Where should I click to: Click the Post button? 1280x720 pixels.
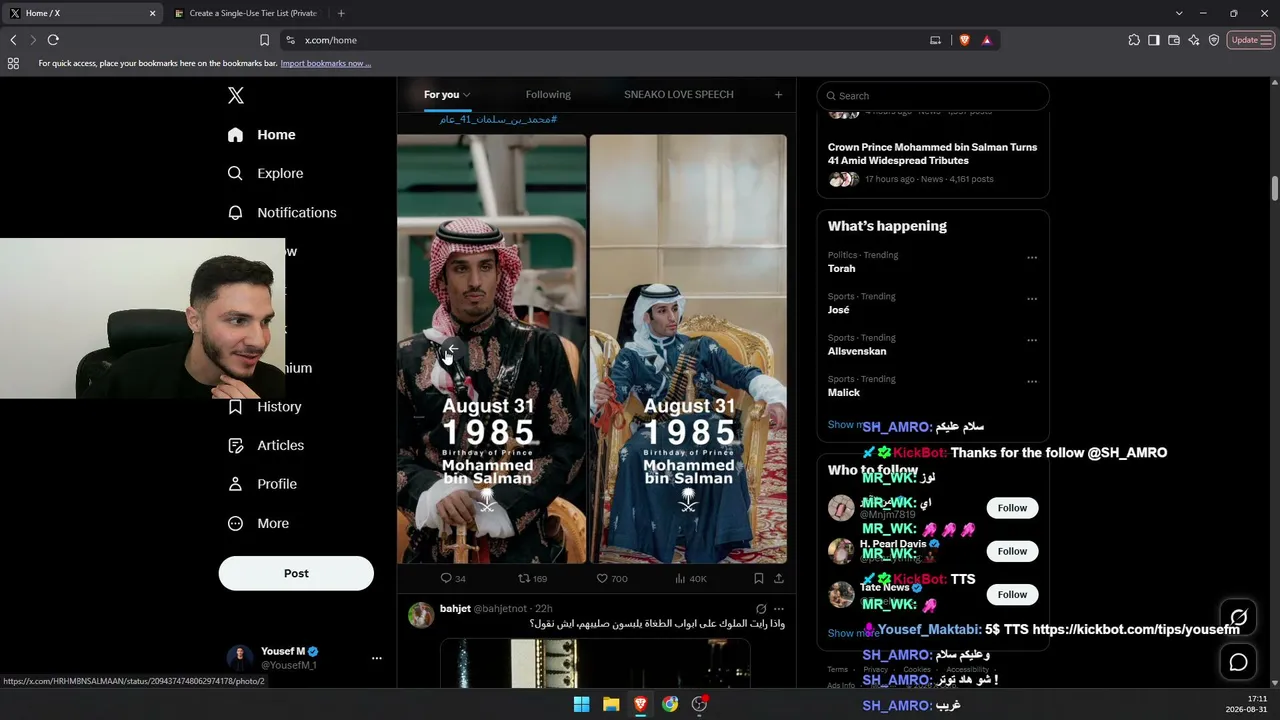296,573
